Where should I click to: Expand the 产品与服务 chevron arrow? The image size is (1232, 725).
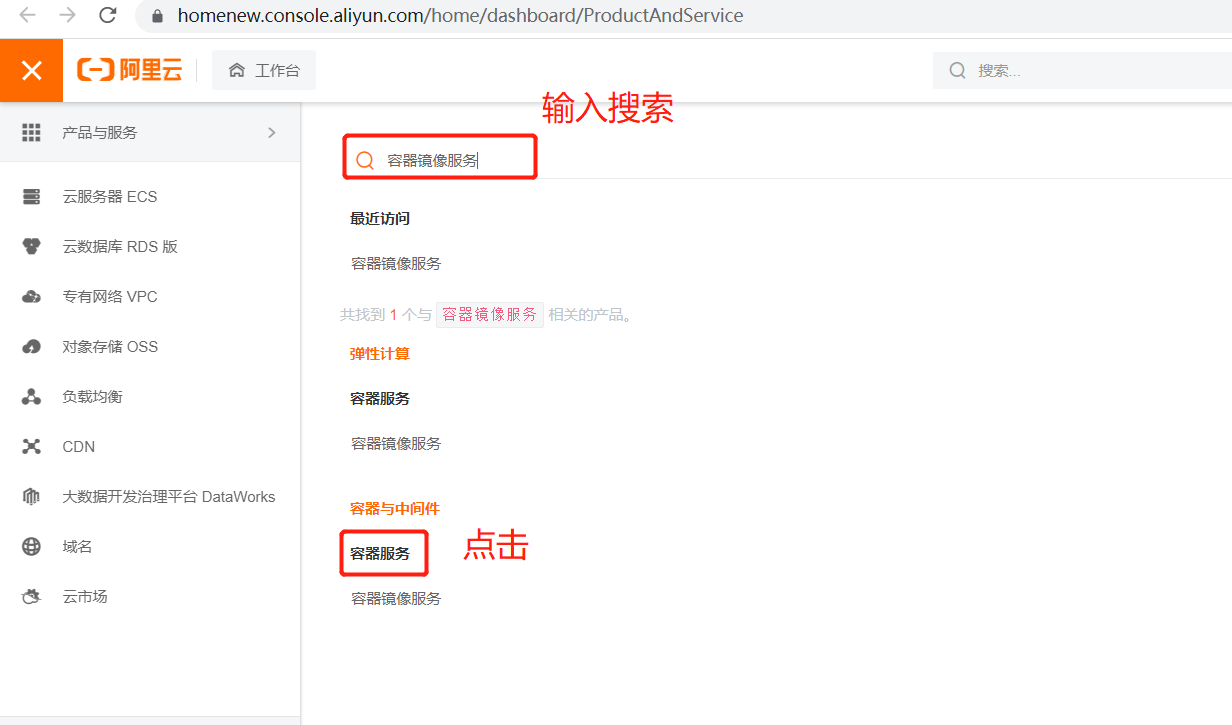[x=271, y=132]
